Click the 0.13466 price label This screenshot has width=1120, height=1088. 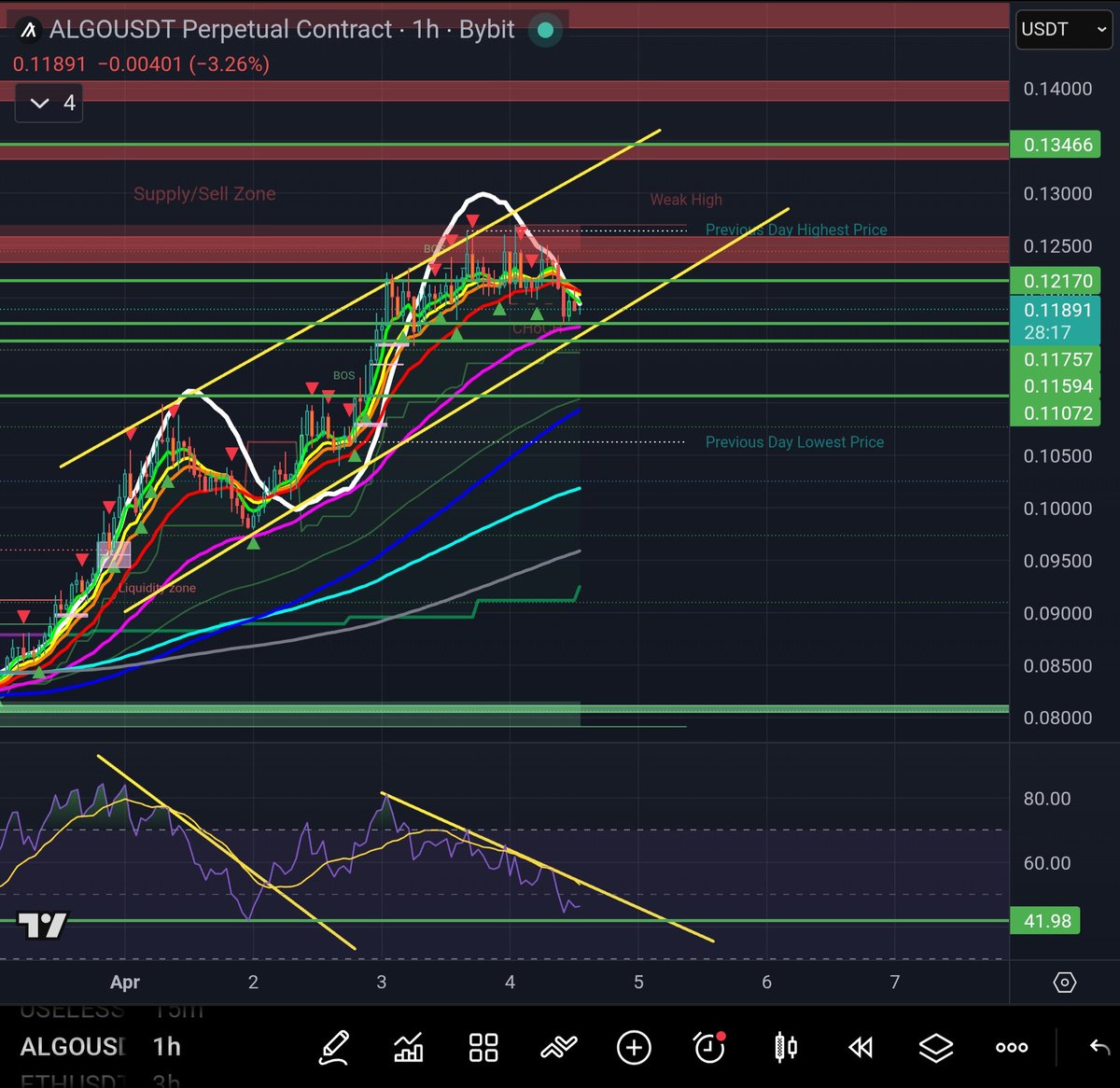[x=1057, y=145]
